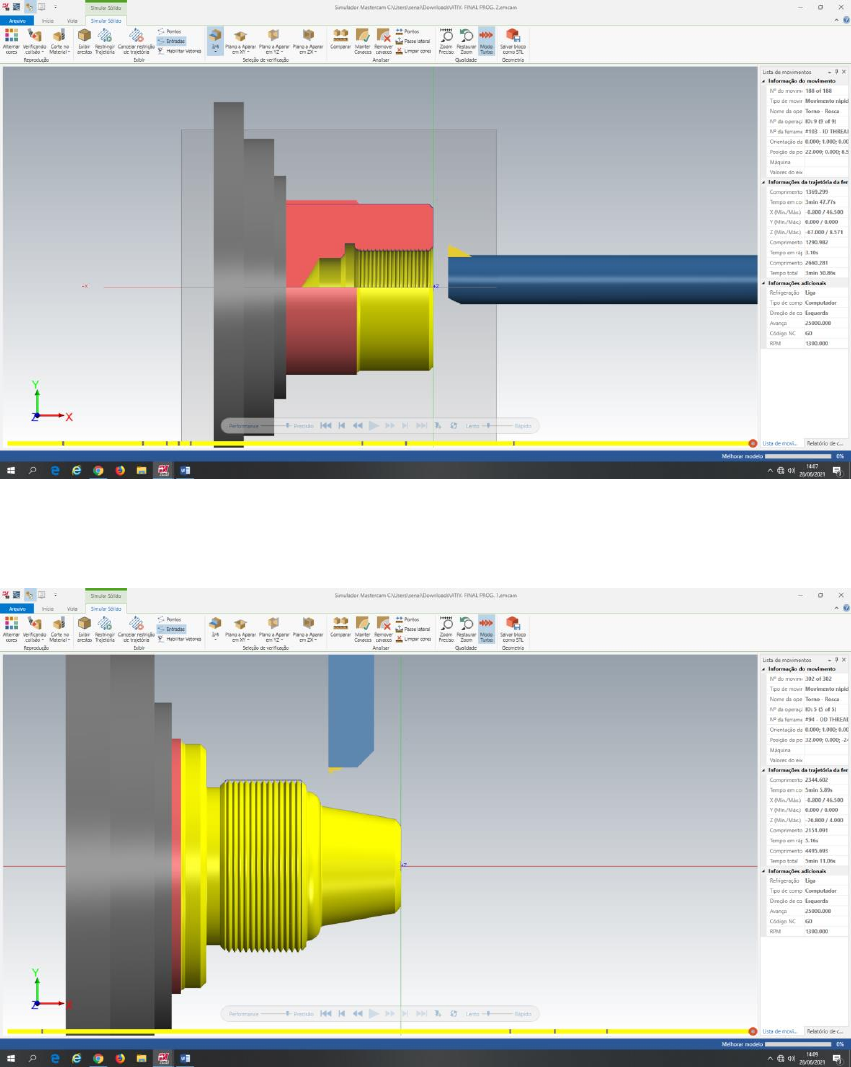This screenshot has height=1067, width=851.
Task: Click Remover cavaco icon in lower window
Action: pos(383,627)
